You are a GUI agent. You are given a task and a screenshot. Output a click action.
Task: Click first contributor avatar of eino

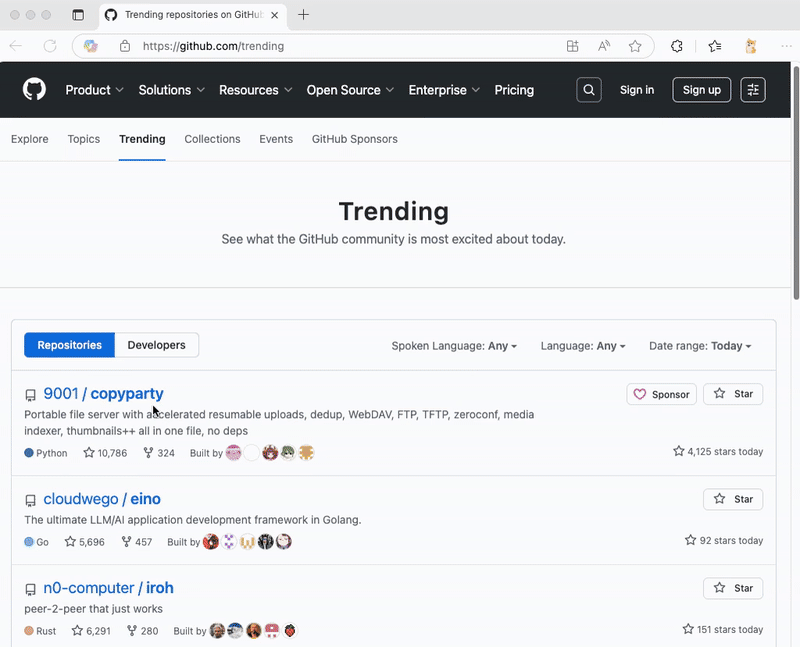(211, 541)
